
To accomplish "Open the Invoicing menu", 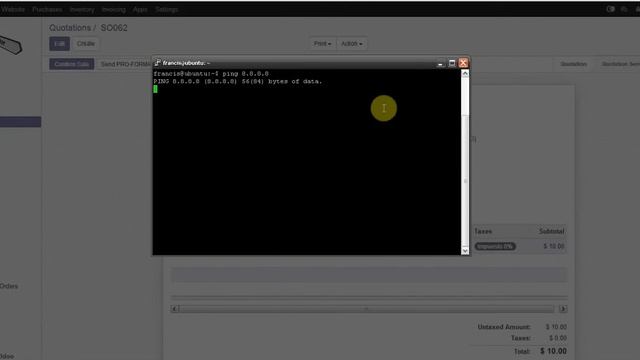I will pyautogui.click(x=114, y=9).
